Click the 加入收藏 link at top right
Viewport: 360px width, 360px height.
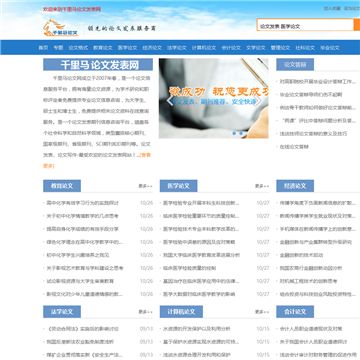[332, 9]
